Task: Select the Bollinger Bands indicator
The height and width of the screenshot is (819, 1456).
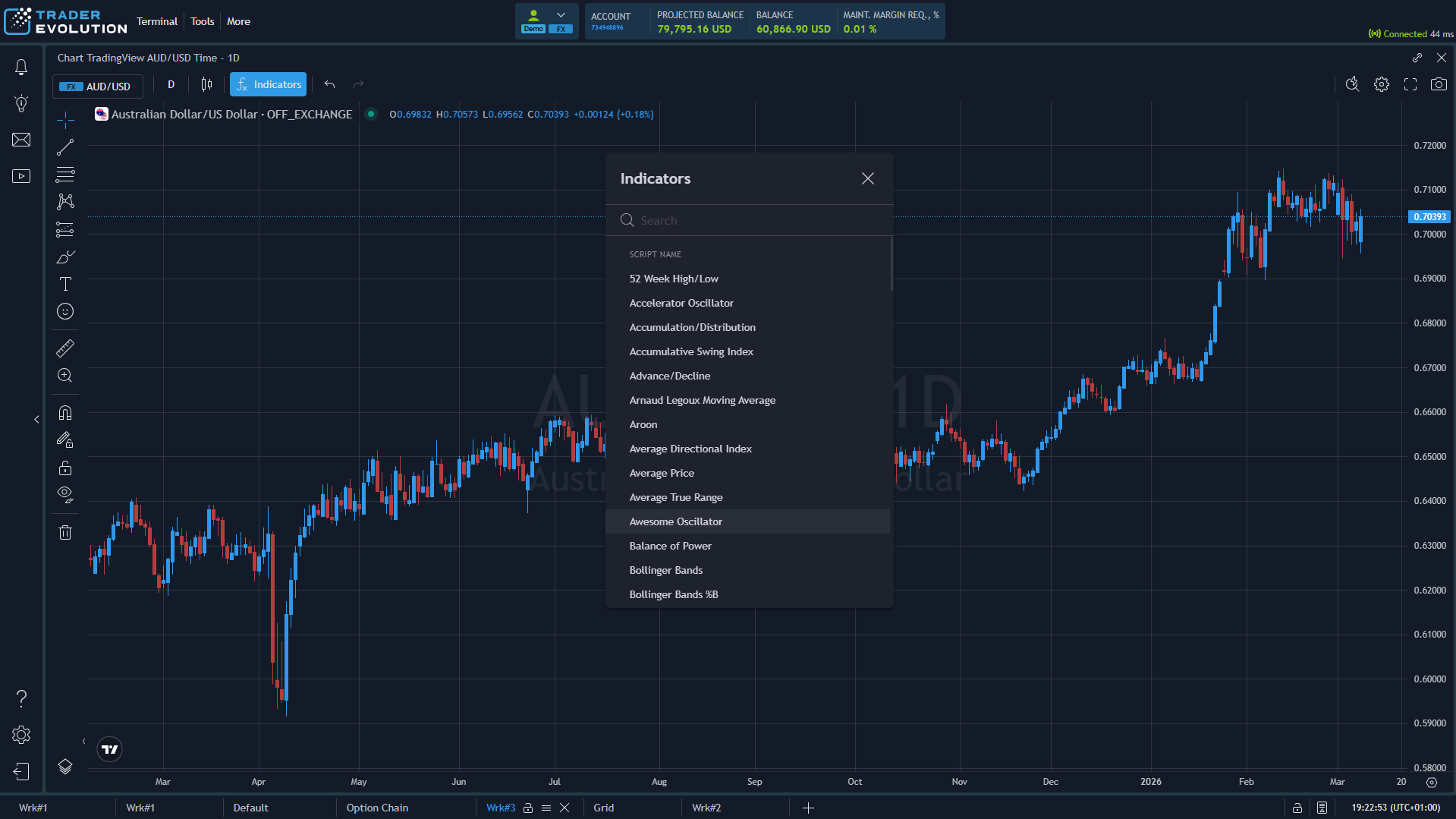Action: point(665,569)
